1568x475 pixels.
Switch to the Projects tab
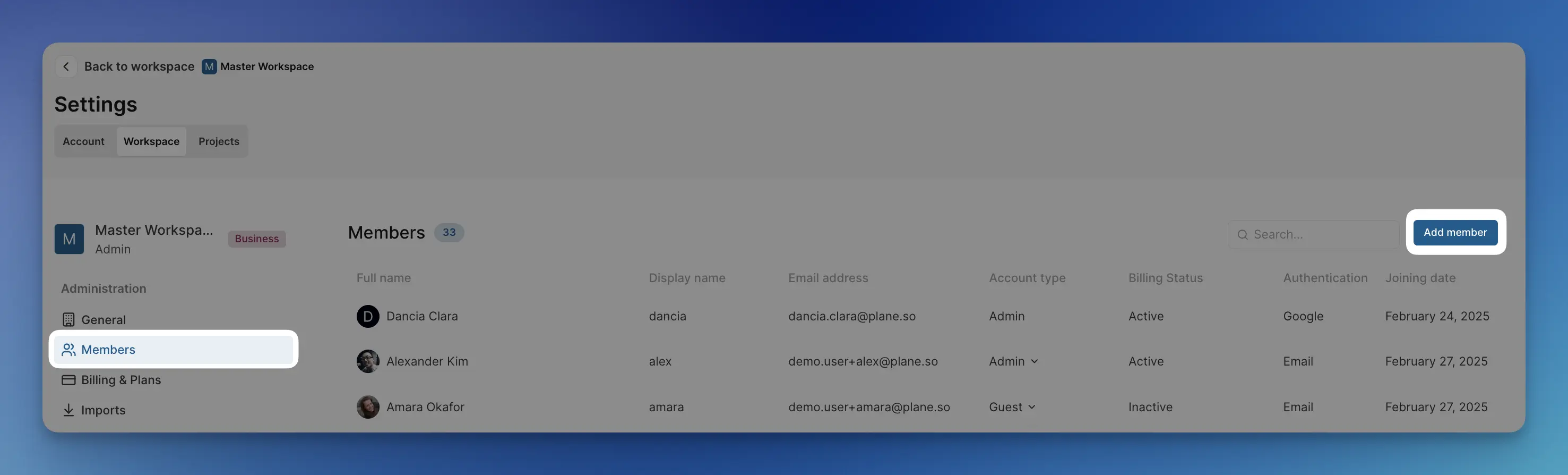click(219, 141)
